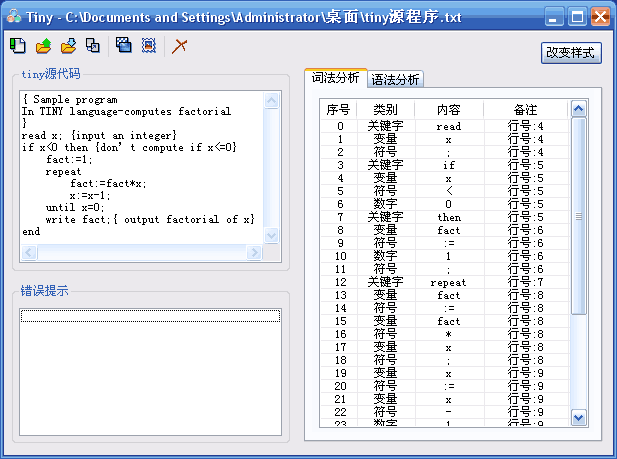Click the folder icon with green up arrow
The height and width of the screenshot is (459, 617).
click(43, 45)
